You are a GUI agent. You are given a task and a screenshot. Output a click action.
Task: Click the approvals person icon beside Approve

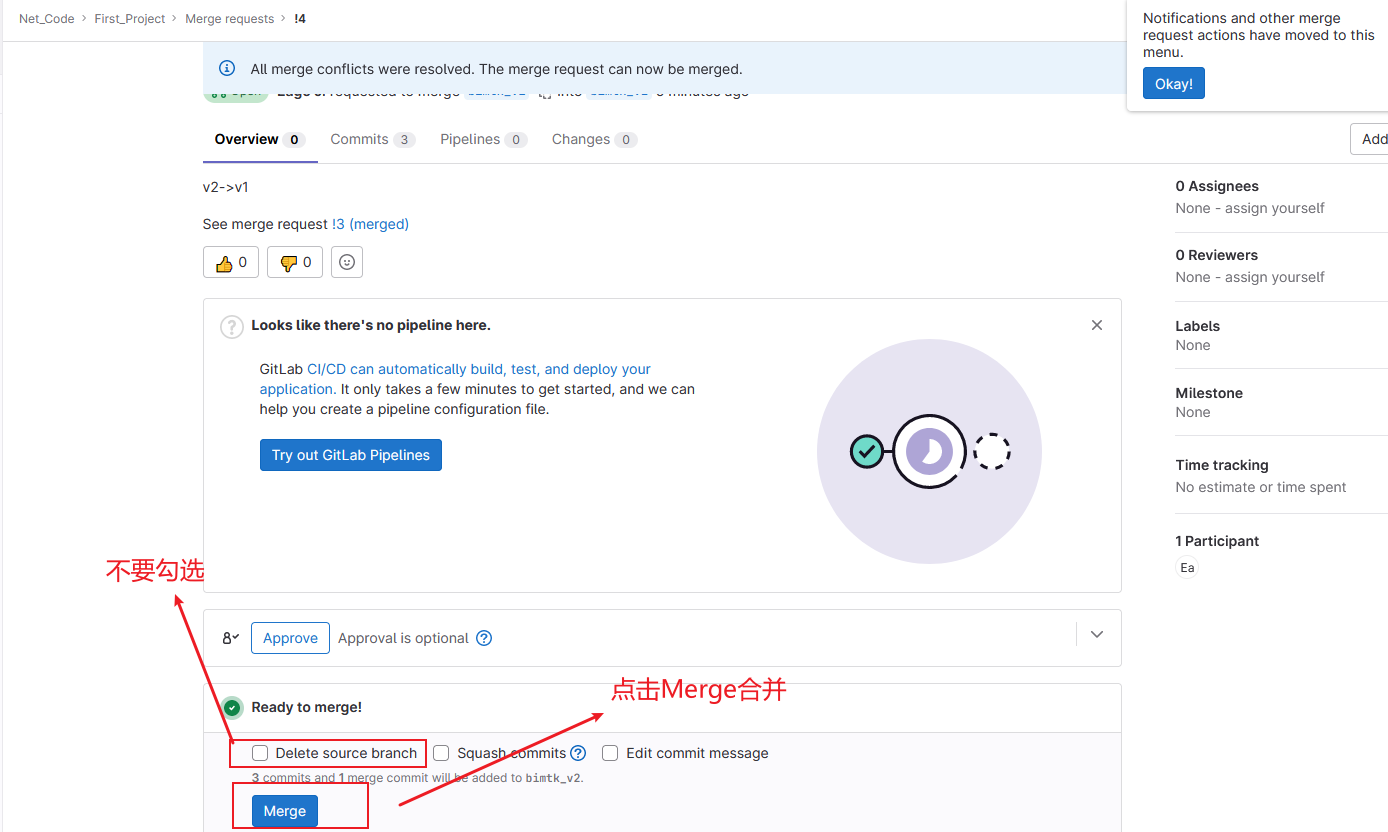pos(231,638)
